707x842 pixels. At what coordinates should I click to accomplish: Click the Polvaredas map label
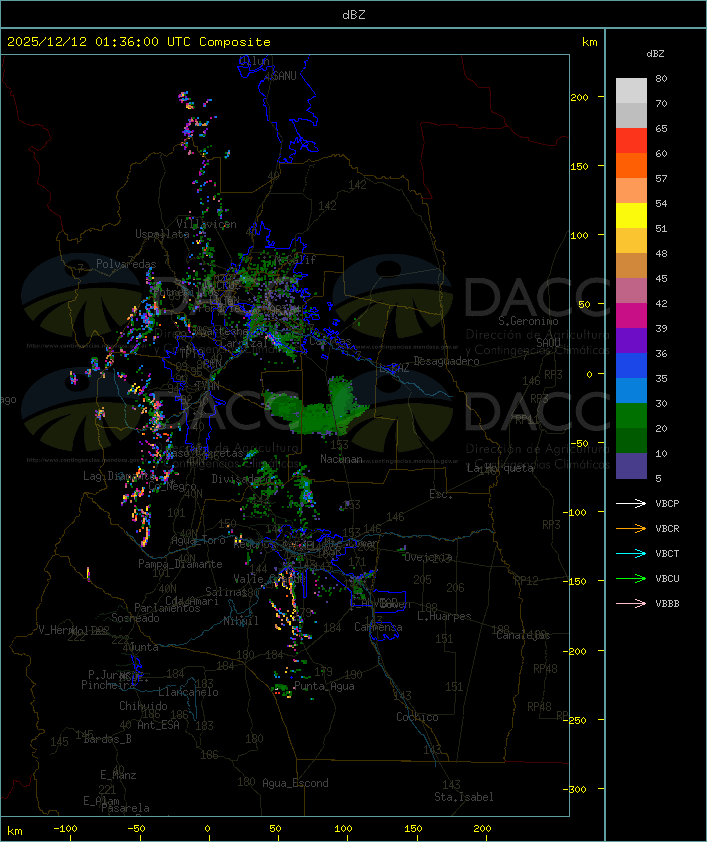pos(126,264)
